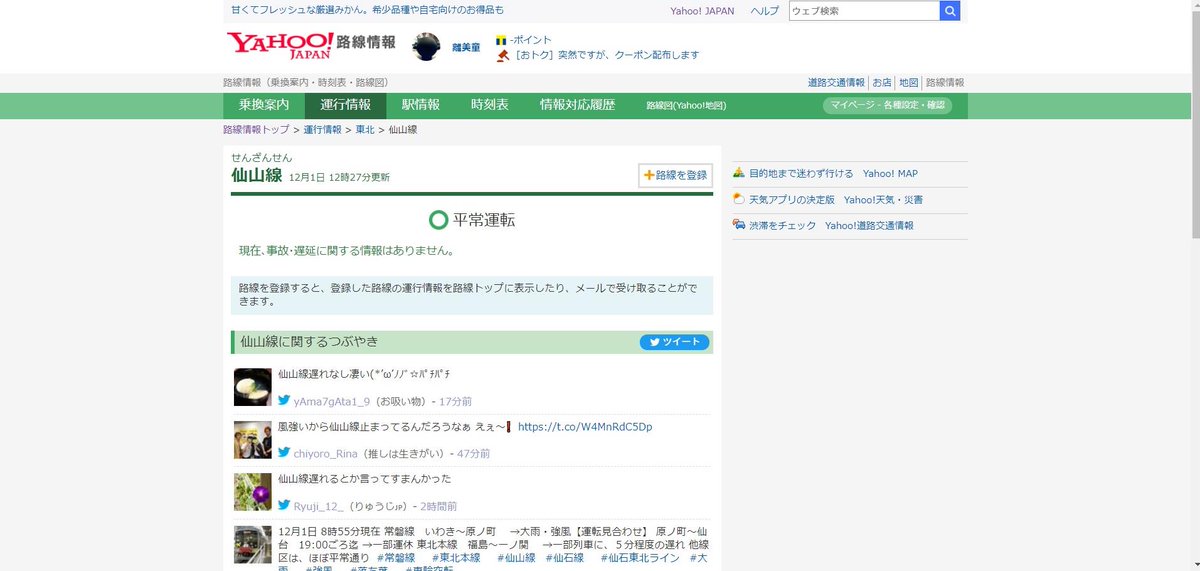Click the Twitter bird icon beside Ryuji_12_
The image size is (1200, 571).
pyautogui.click(x=284, y=505)
